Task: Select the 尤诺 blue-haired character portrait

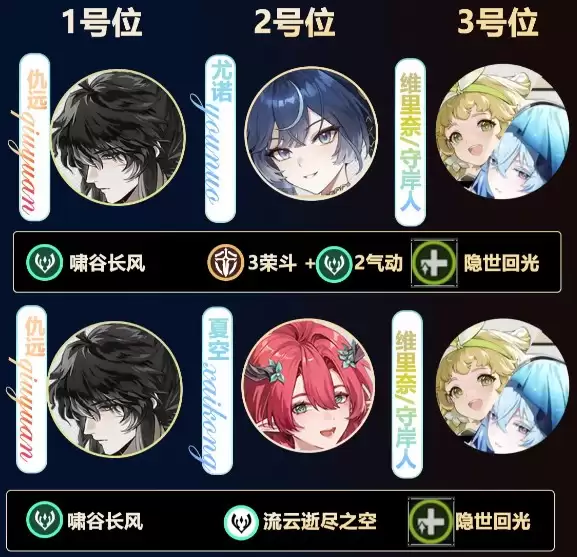Action: (311, 134)
